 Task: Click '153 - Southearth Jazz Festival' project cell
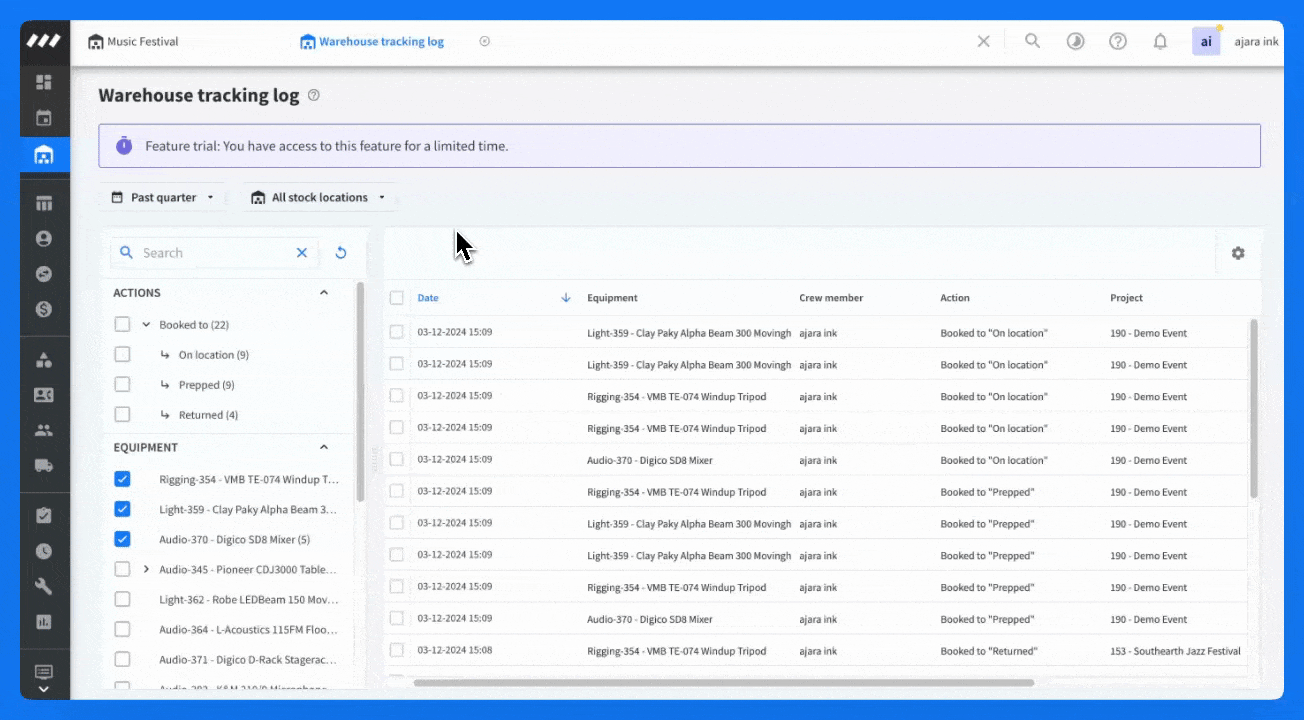1175,651
